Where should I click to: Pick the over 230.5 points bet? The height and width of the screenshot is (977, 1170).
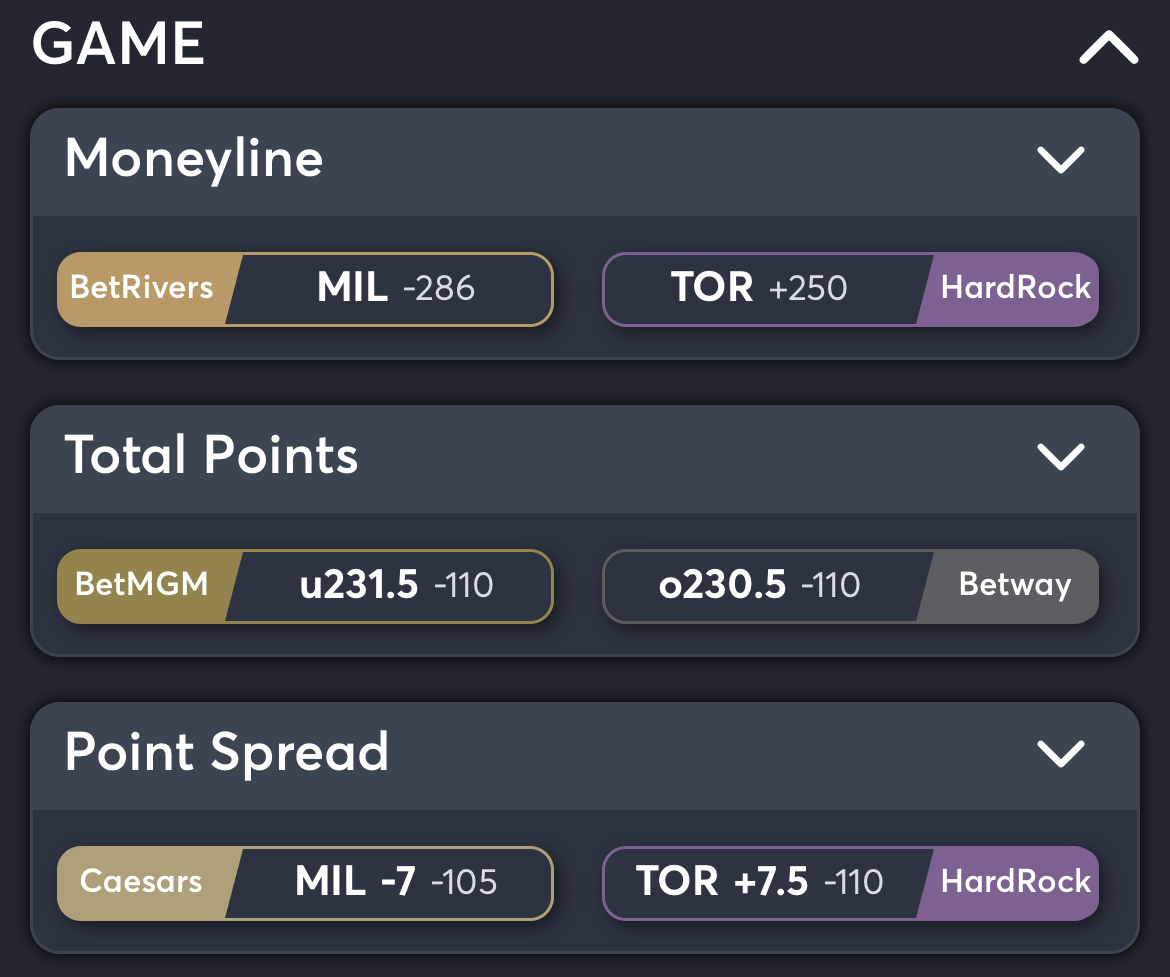[x=760, y=586]
